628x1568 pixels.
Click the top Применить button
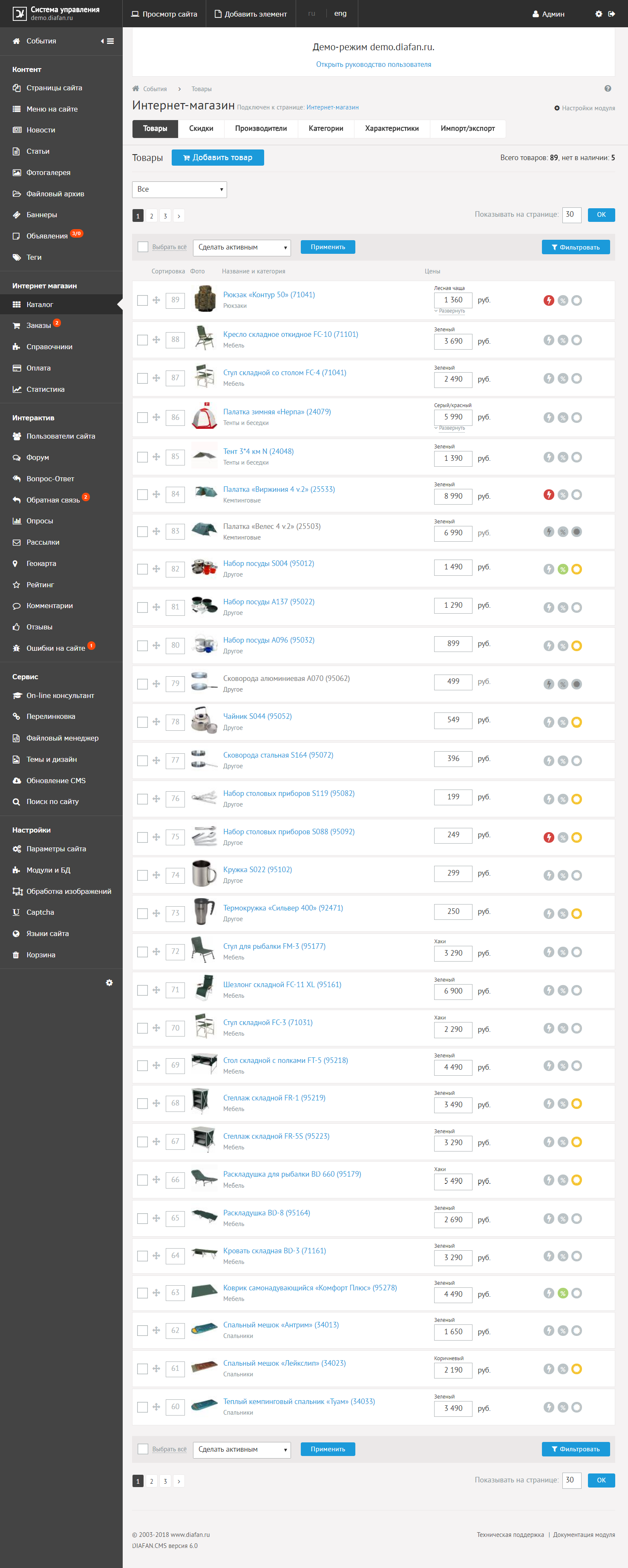(328, 247)
